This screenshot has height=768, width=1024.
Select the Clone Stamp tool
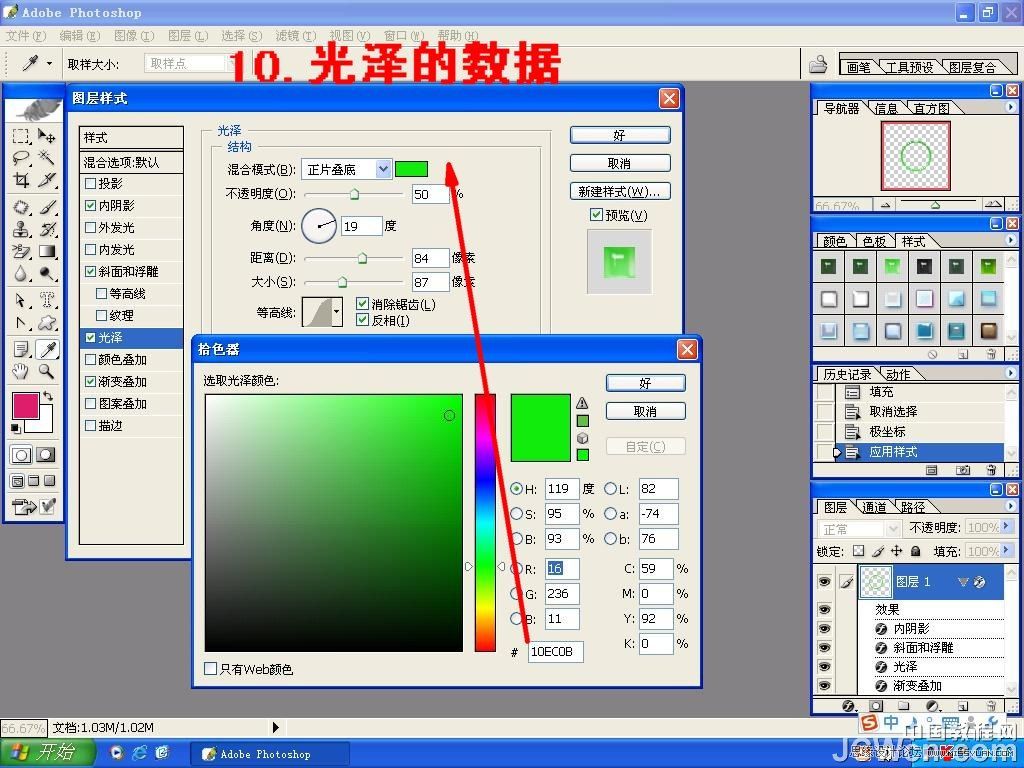click(21, 229)
